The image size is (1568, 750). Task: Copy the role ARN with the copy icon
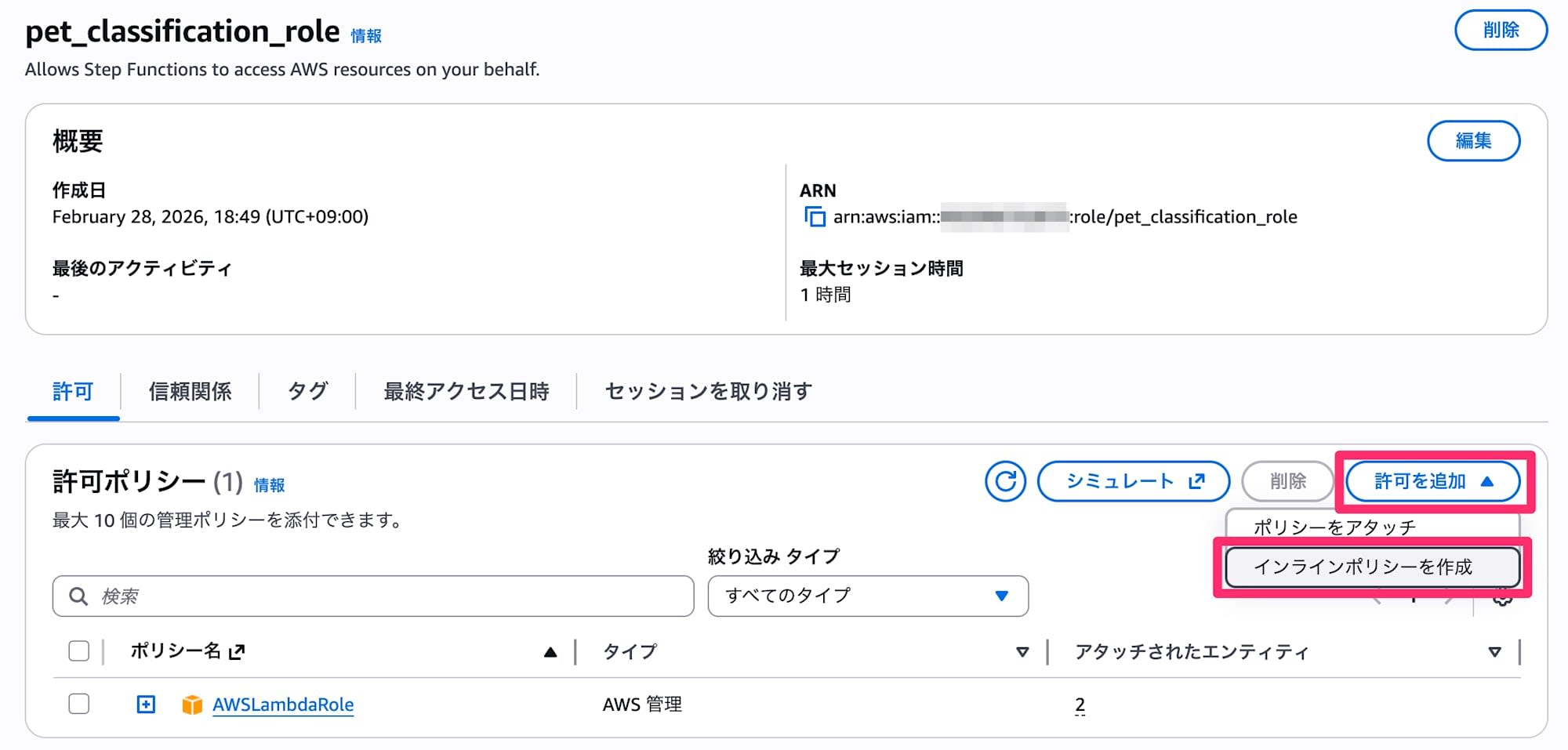click(815, 217)
